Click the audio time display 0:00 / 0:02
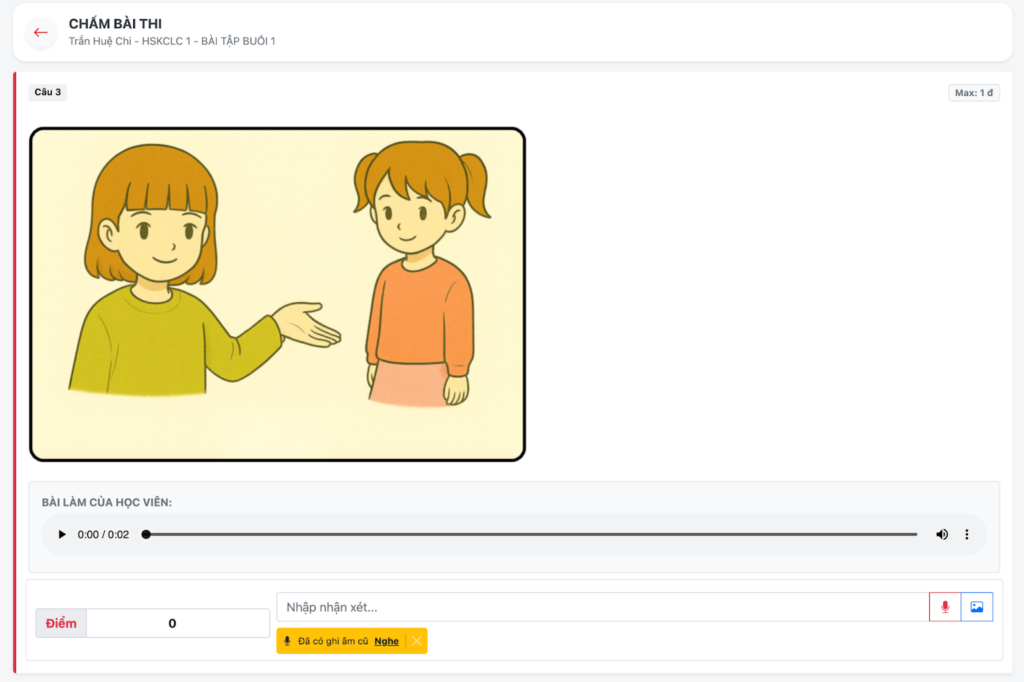1024x682 pixels. [103, 535]
